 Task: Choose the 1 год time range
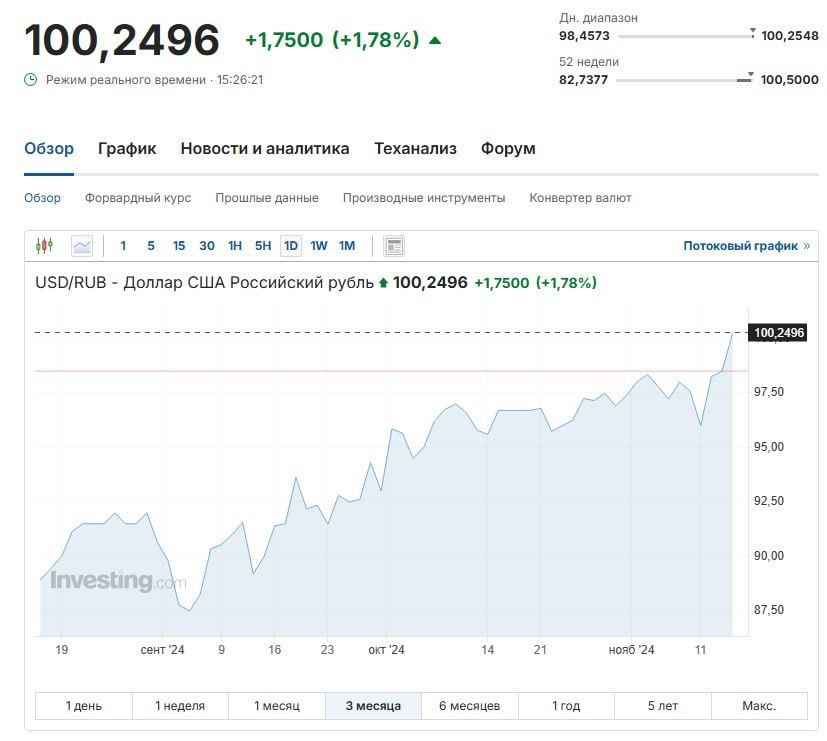565,706
